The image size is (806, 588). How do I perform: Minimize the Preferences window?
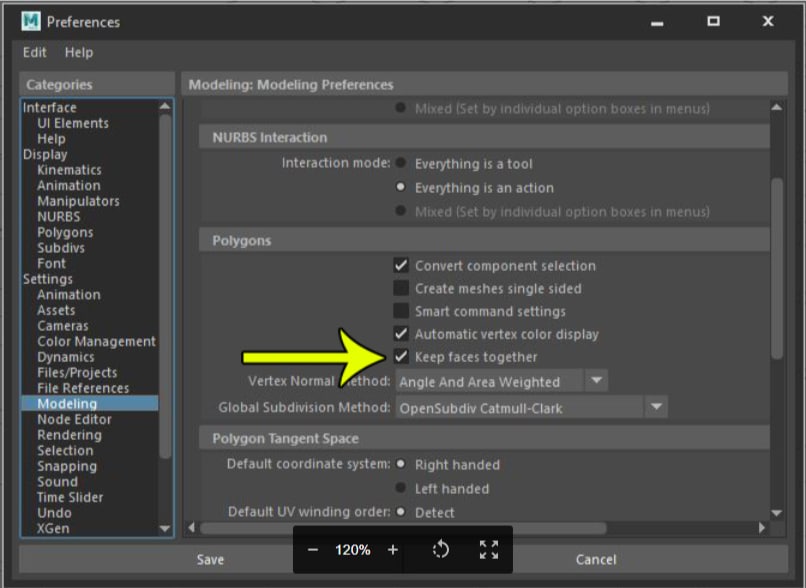[657, 23]
